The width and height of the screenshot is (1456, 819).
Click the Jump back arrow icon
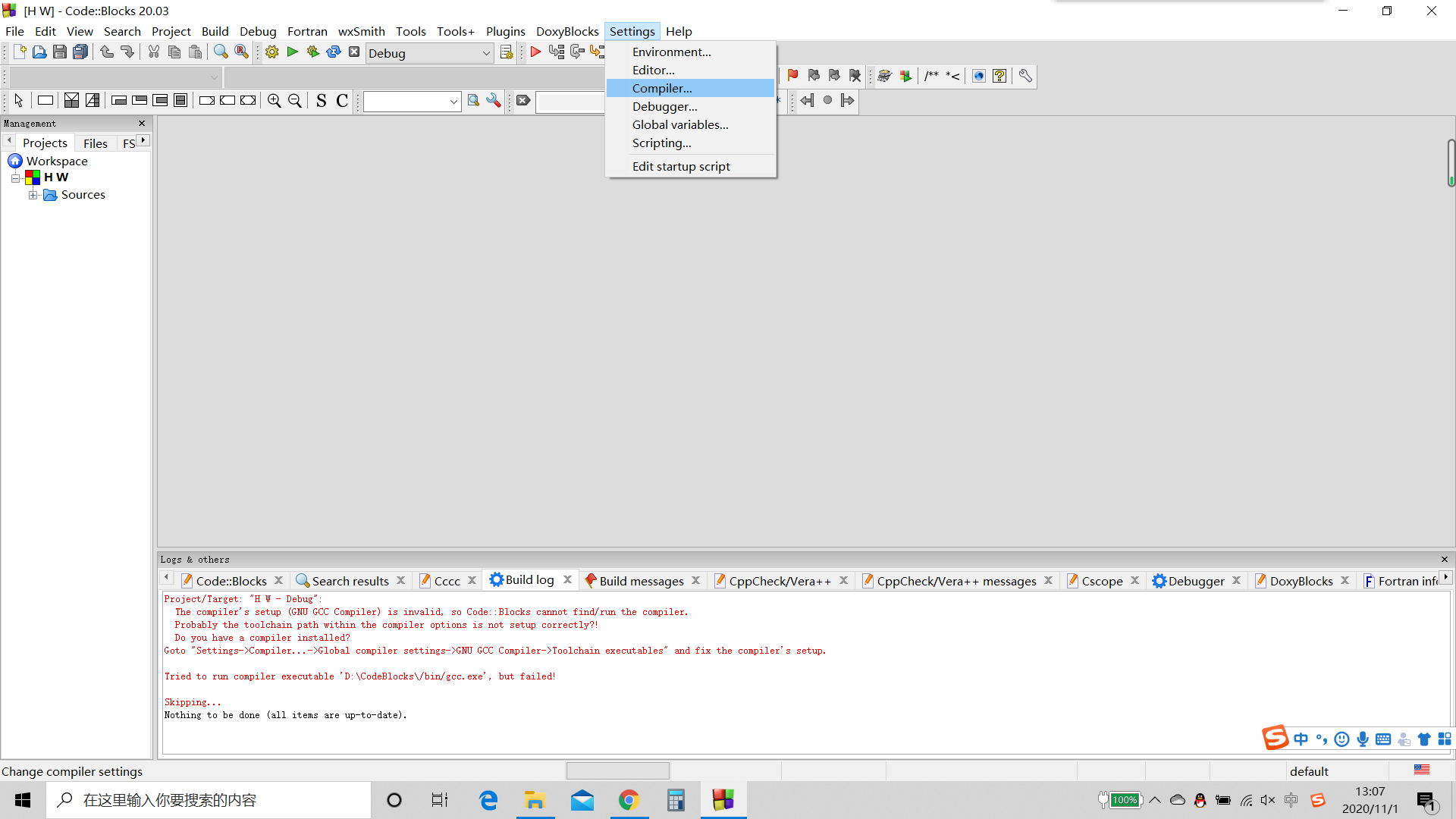(x=807, y=100)
